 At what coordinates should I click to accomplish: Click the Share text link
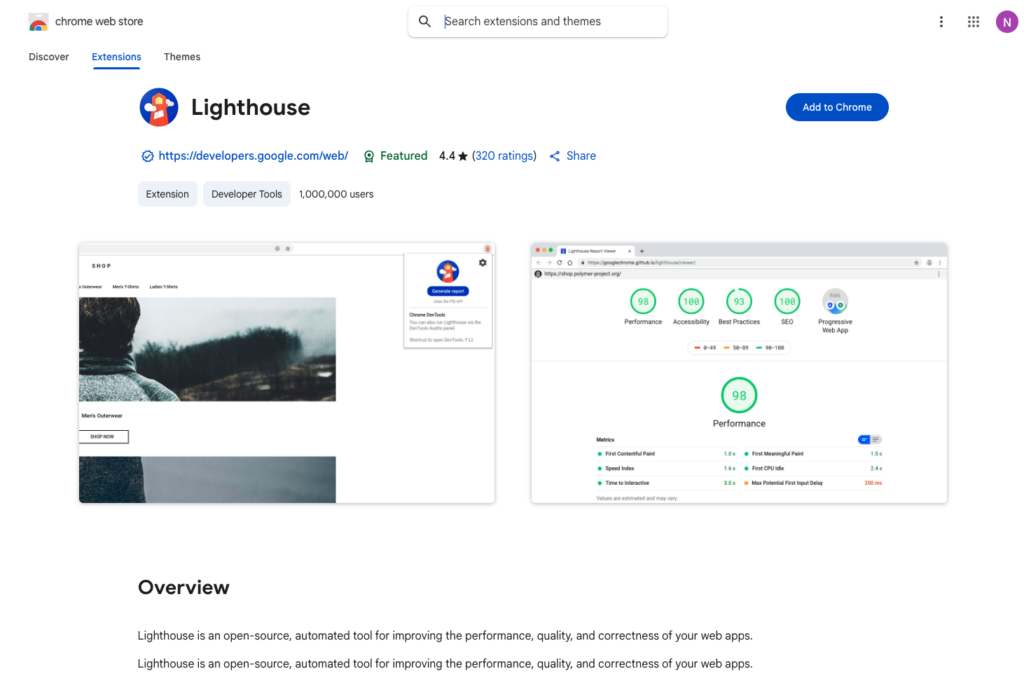point(581,156)
